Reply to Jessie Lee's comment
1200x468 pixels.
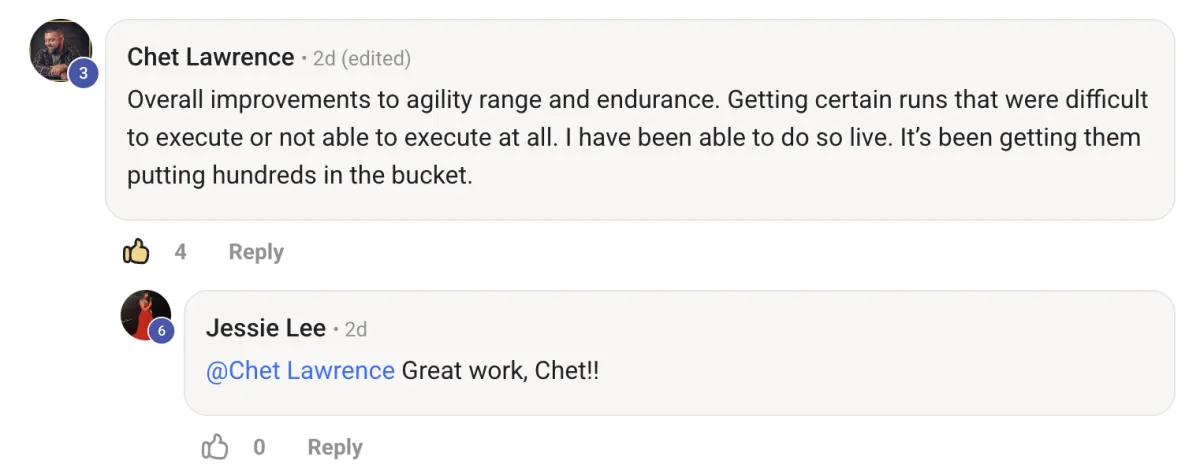click(x=334, y=447)
